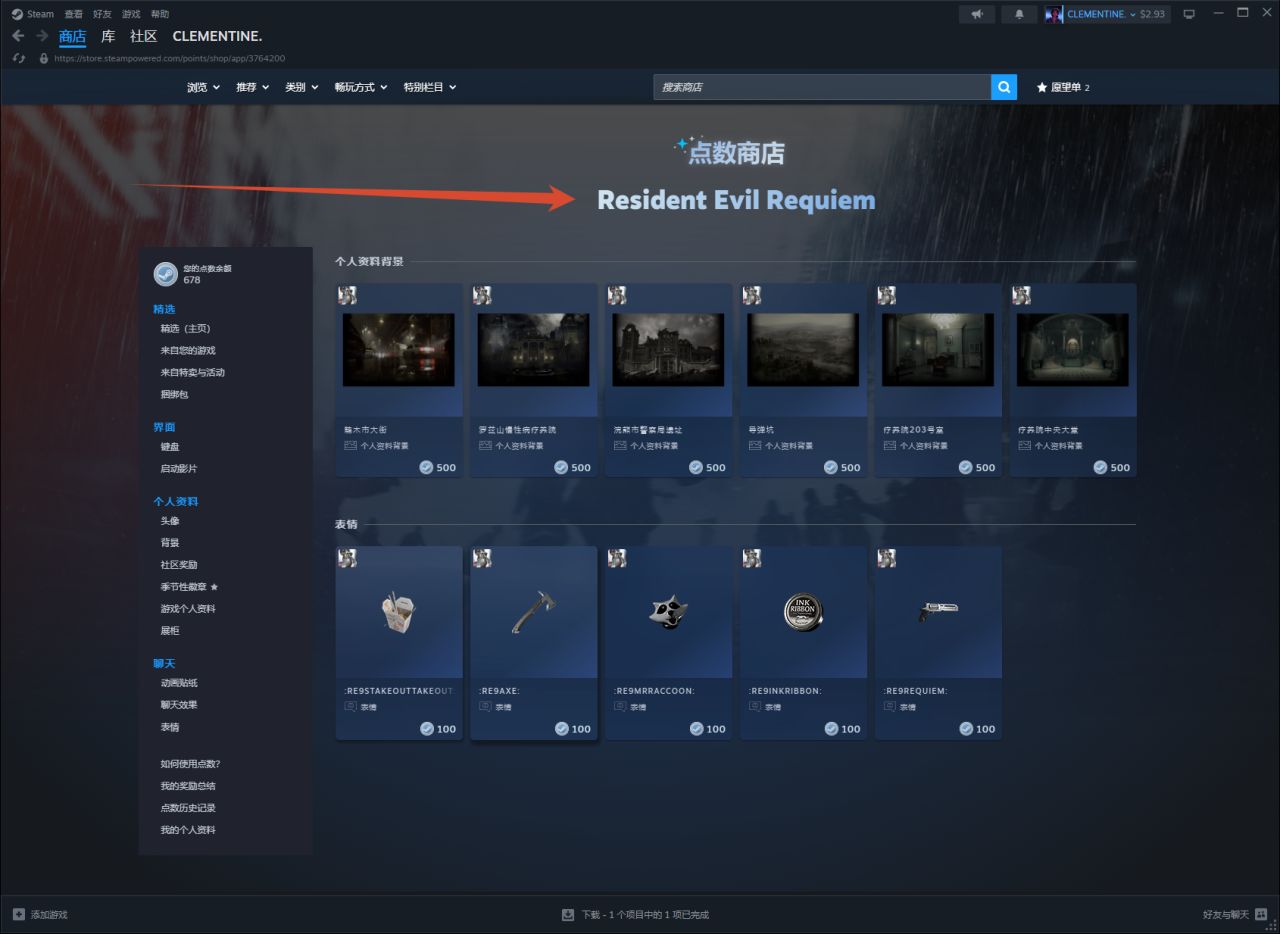This screenshot has height=934, width=1280.
Task: Open the CLEMENTINE $2.93 account dropdown
Action: point(1116,14)
